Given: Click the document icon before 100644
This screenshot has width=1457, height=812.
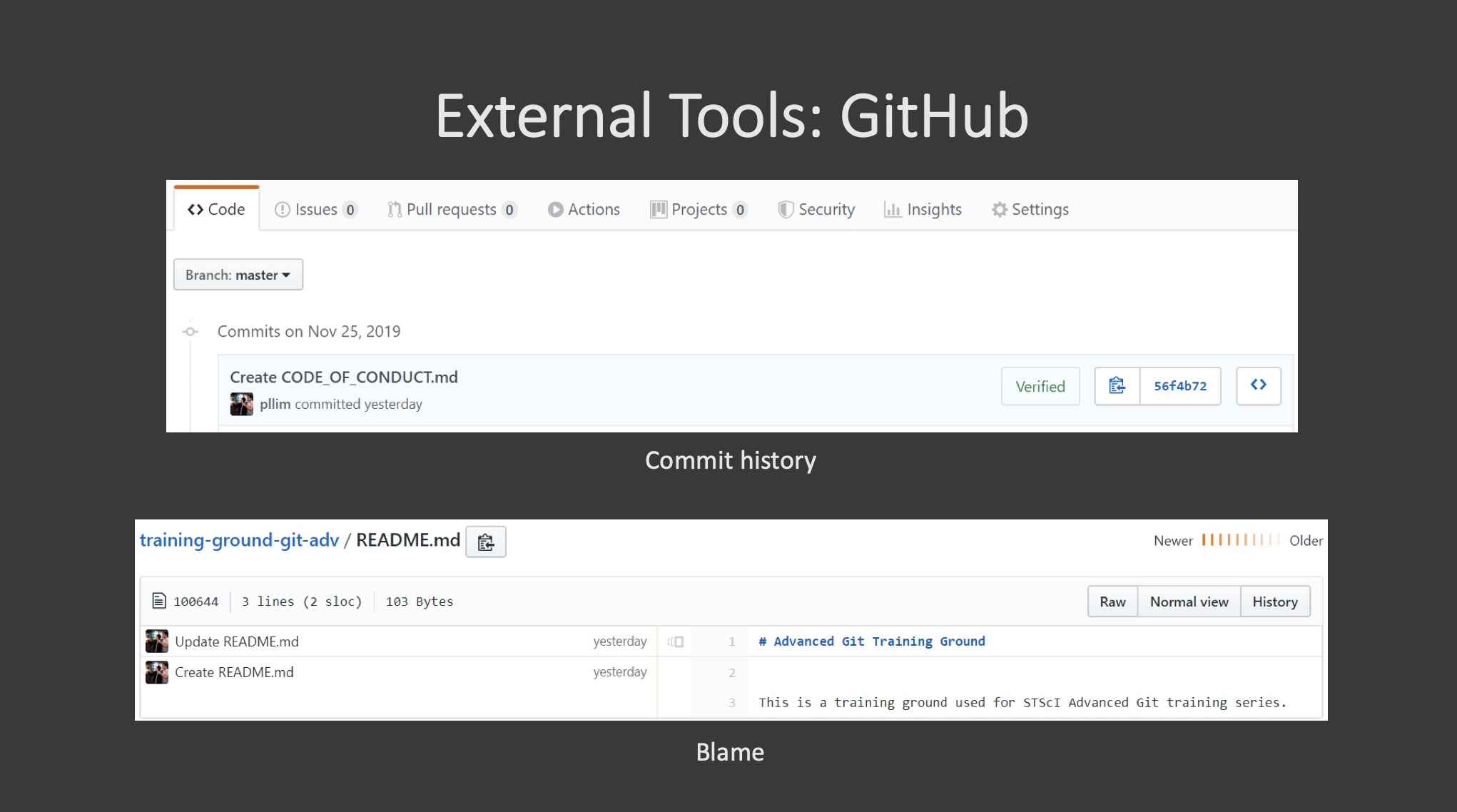Looking at the screenshot, I should [158, 601].
